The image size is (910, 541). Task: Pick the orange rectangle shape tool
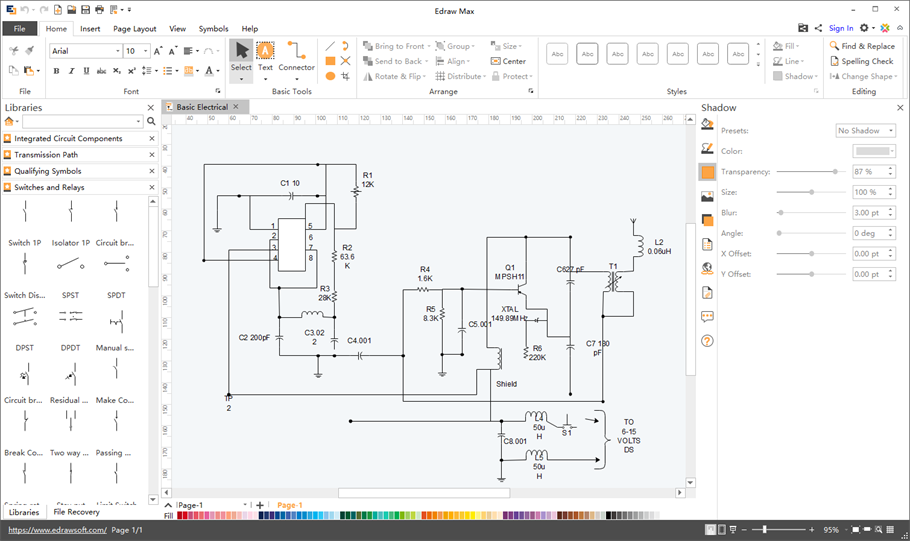[x=330, y=61]
